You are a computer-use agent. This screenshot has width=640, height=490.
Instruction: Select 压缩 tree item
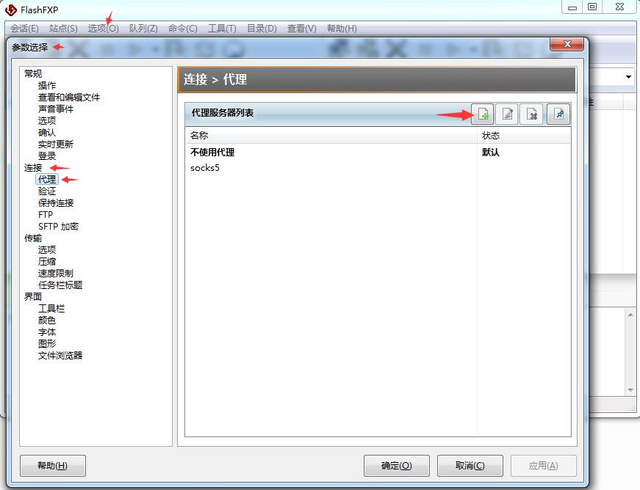pyautogui.click(x=47, y=262)
